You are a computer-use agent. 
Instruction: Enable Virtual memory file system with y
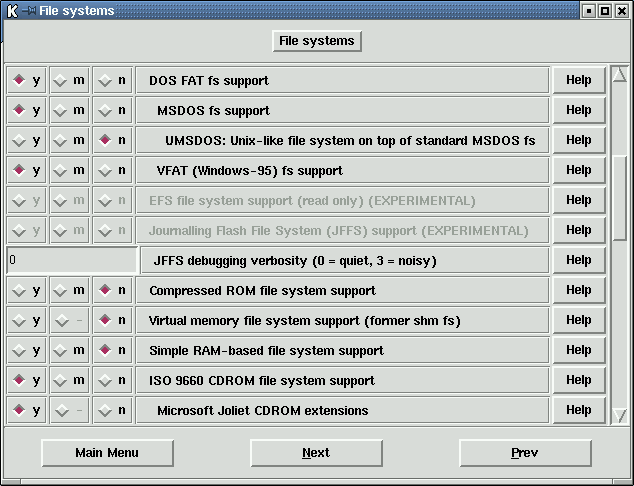pos(26,320)
